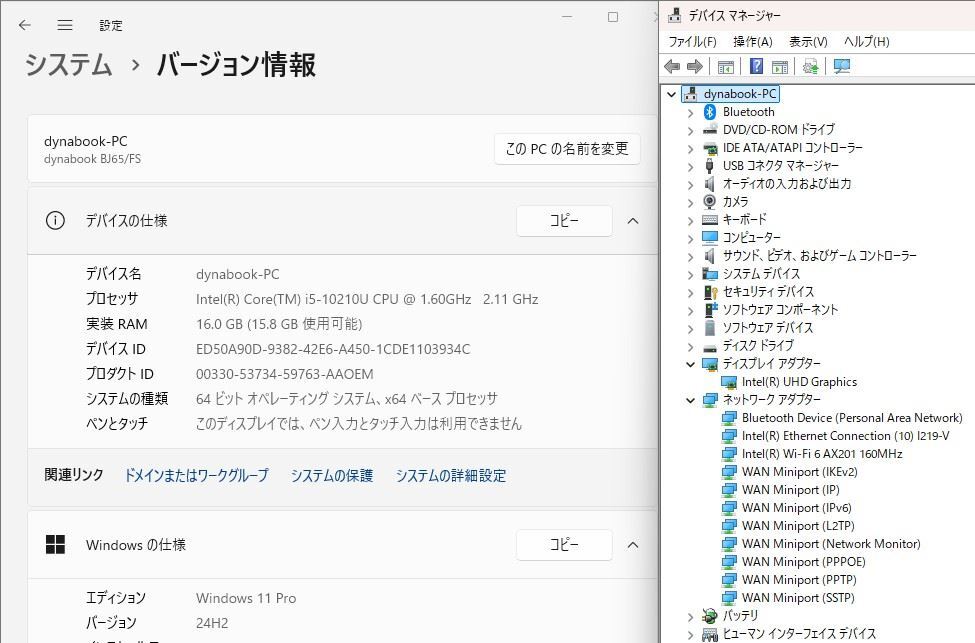Select WAN Miniport (IKEv2)
Image resolution: width=975 pixels, height=643 pixels.
click(x=799, y=472)
